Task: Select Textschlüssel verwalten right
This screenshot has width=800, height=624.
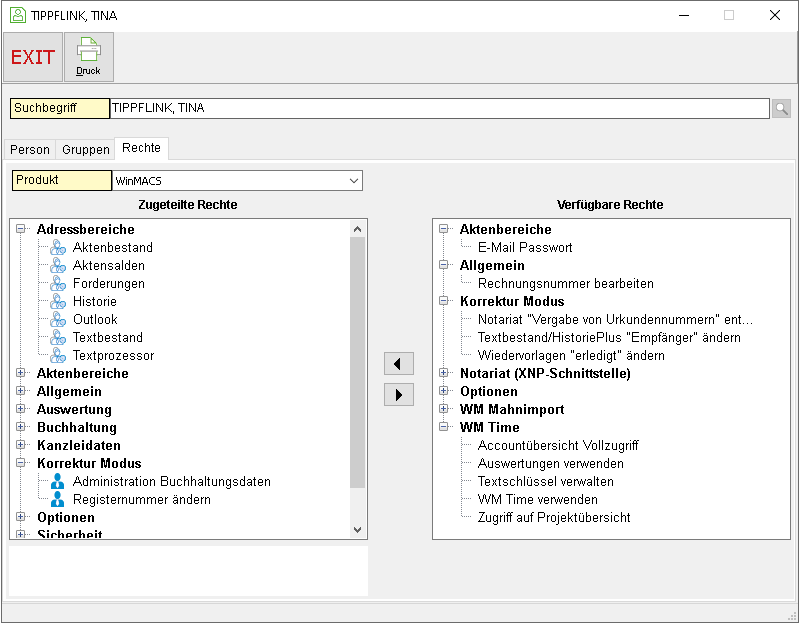Action: 545,481
